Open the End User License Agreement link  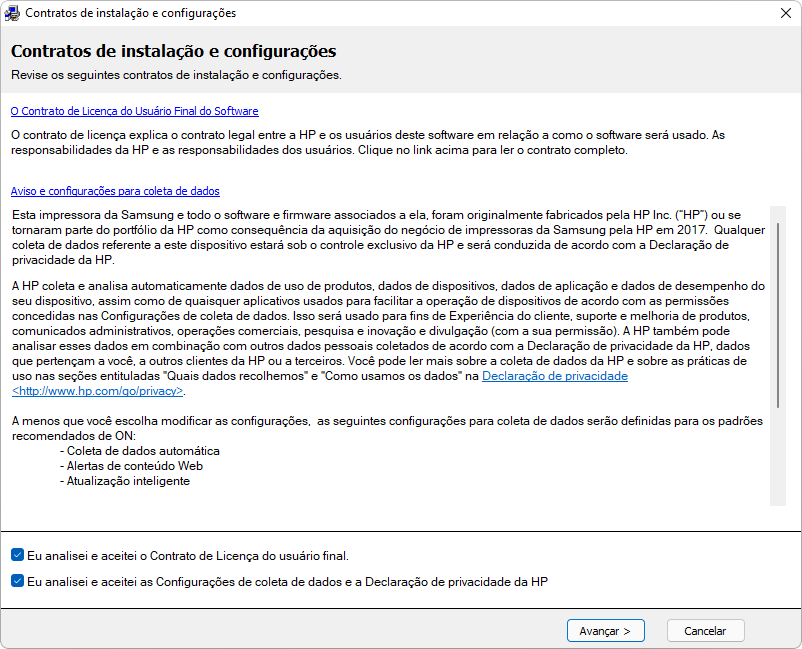click(135, 111)
